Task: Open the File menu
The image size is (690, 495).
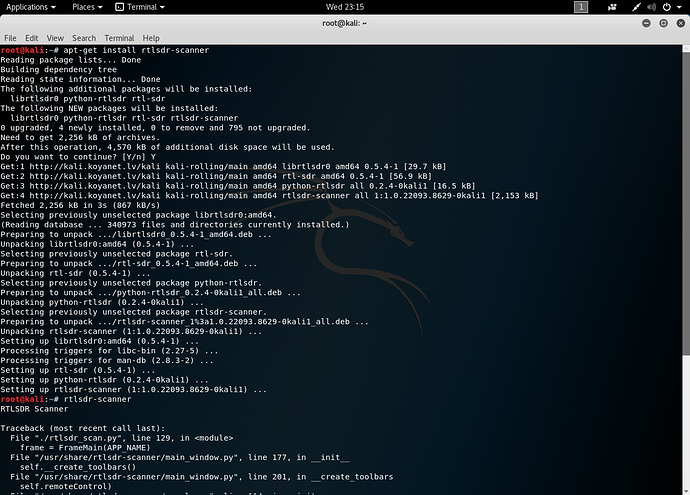Action: click(x=10, y=38)
